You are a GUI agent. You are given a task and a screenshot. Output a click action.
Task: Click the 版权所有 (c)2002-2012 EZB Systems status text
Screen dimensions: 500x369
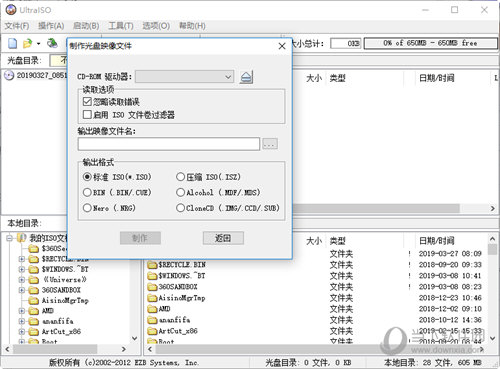[124, 362]
